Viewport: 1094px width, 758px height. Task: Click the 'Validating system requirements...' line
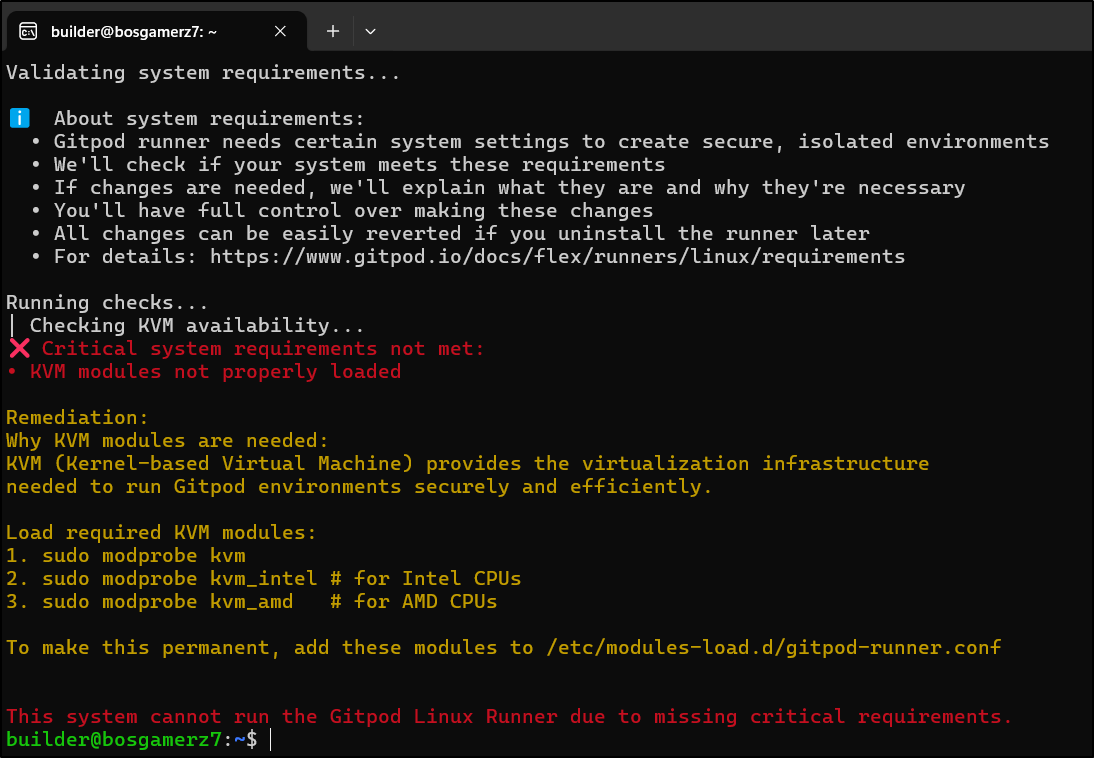(x=203, y=73)
